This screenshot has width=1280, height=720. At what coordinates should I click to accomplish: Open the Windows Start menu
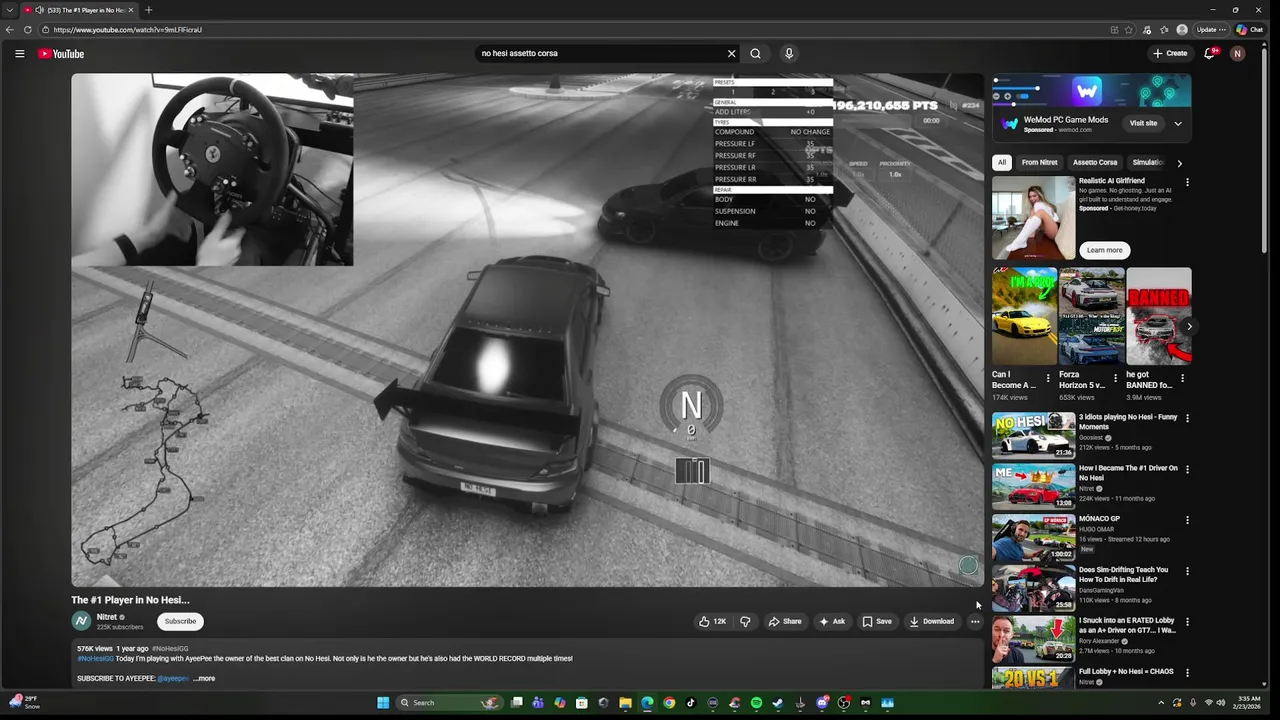tap(383, 703)
